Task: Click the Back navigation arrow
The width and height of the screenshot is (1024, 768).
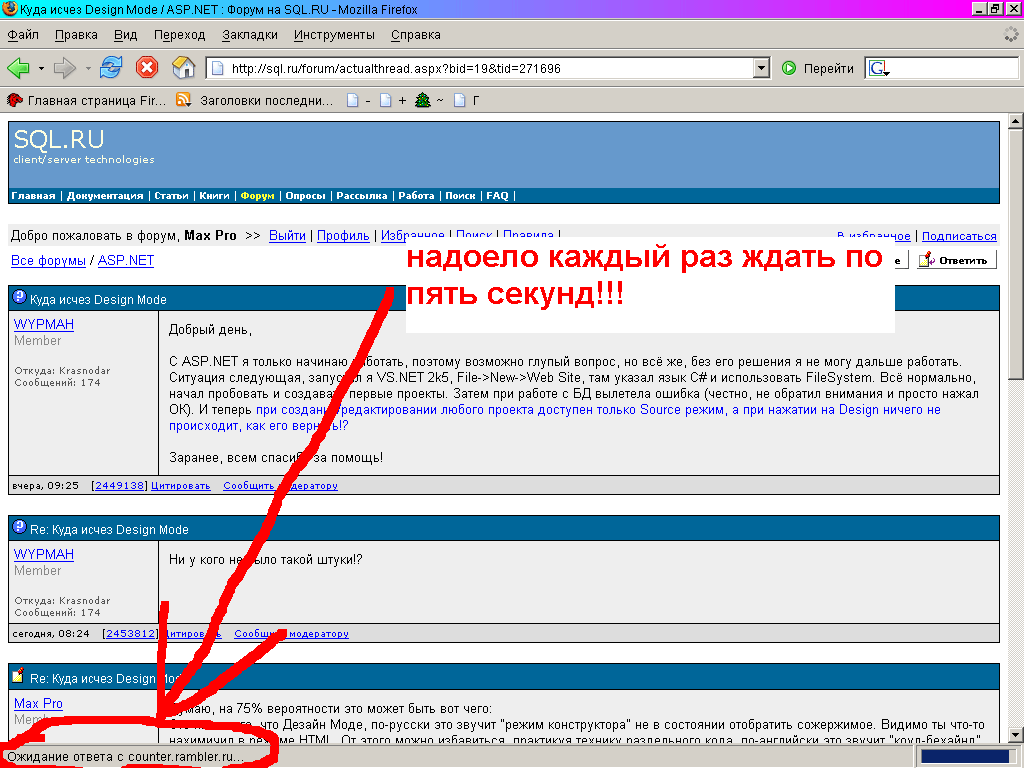Action: pyautogui.click(x=18, y=68)
